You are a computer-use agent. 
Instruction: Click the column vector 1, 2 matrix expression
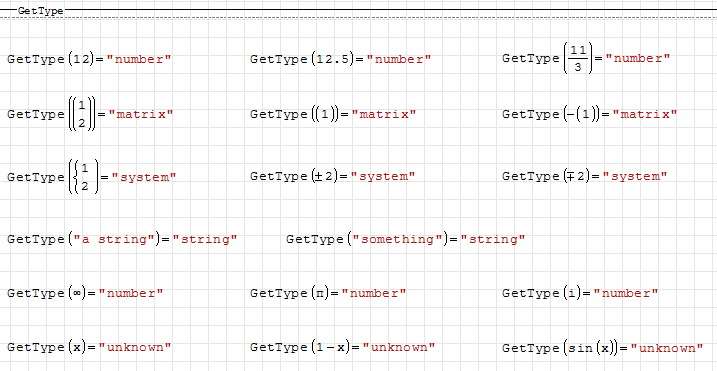tap(90, 114)
